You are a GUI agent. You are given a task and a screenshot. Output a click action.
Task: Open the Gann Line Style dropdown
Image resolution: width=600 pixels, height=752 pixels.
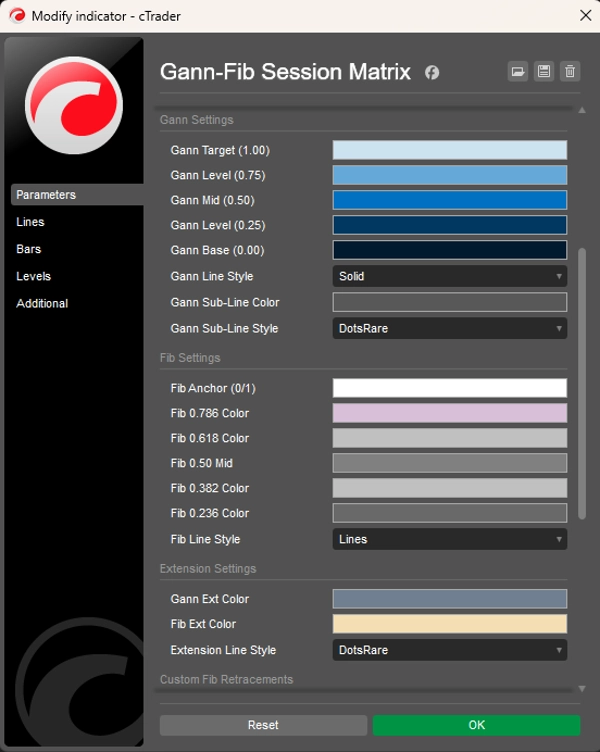pyautogui.click(x=449, y=276)
